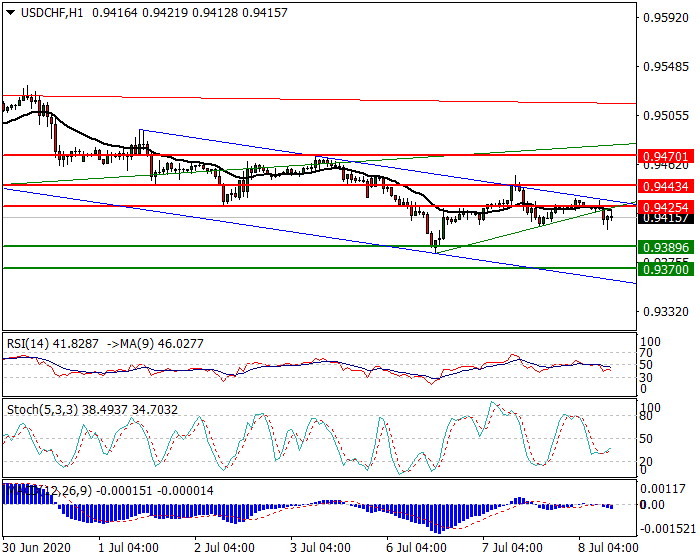The image size is (700, 560).
Task: Select the -0.001521 MACD scale value
Action: point(668,529)
